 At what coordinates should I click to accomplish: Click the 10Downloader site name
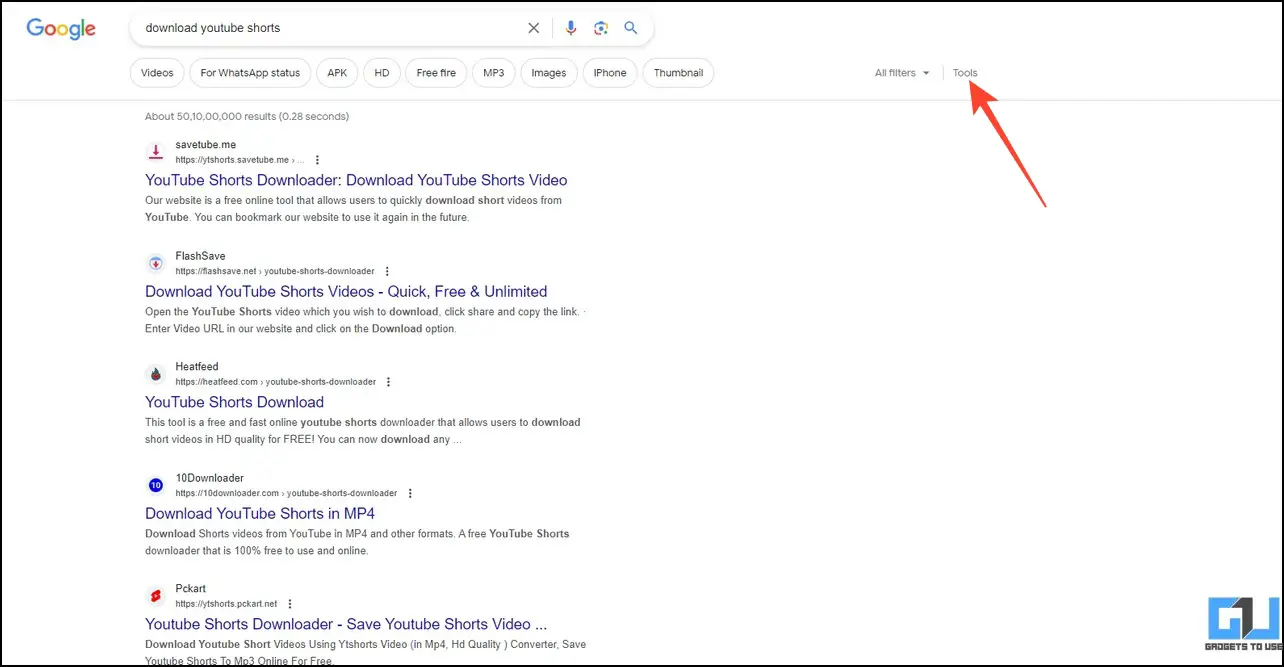(209, 478)
